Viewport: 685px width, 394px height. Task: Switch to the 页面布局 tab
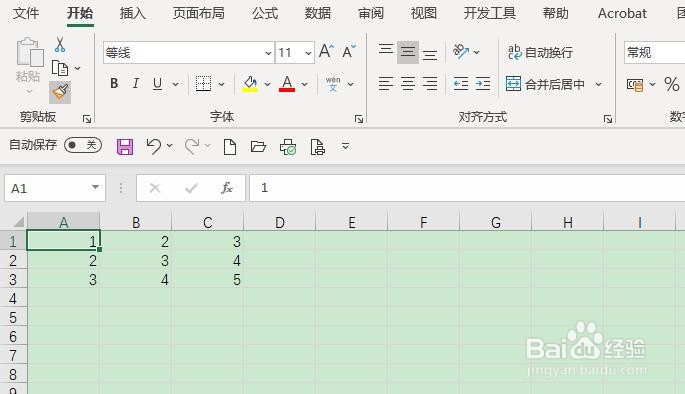click(x=199, y=13)
